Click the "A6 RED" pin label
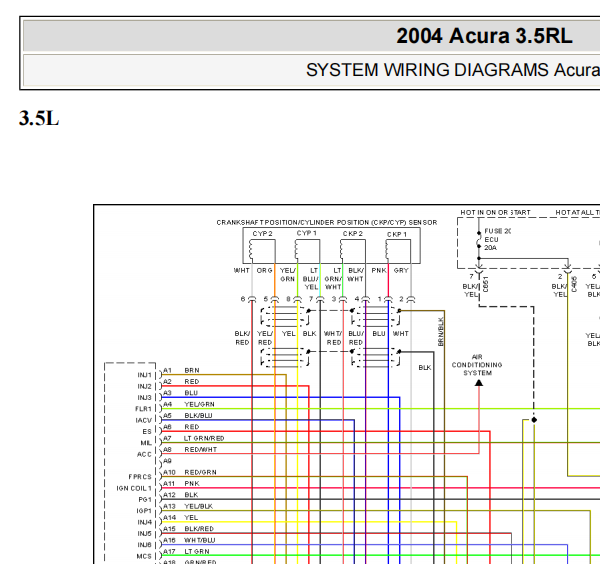The height and width of the screenshot is (564, 600). pos(181,427)
